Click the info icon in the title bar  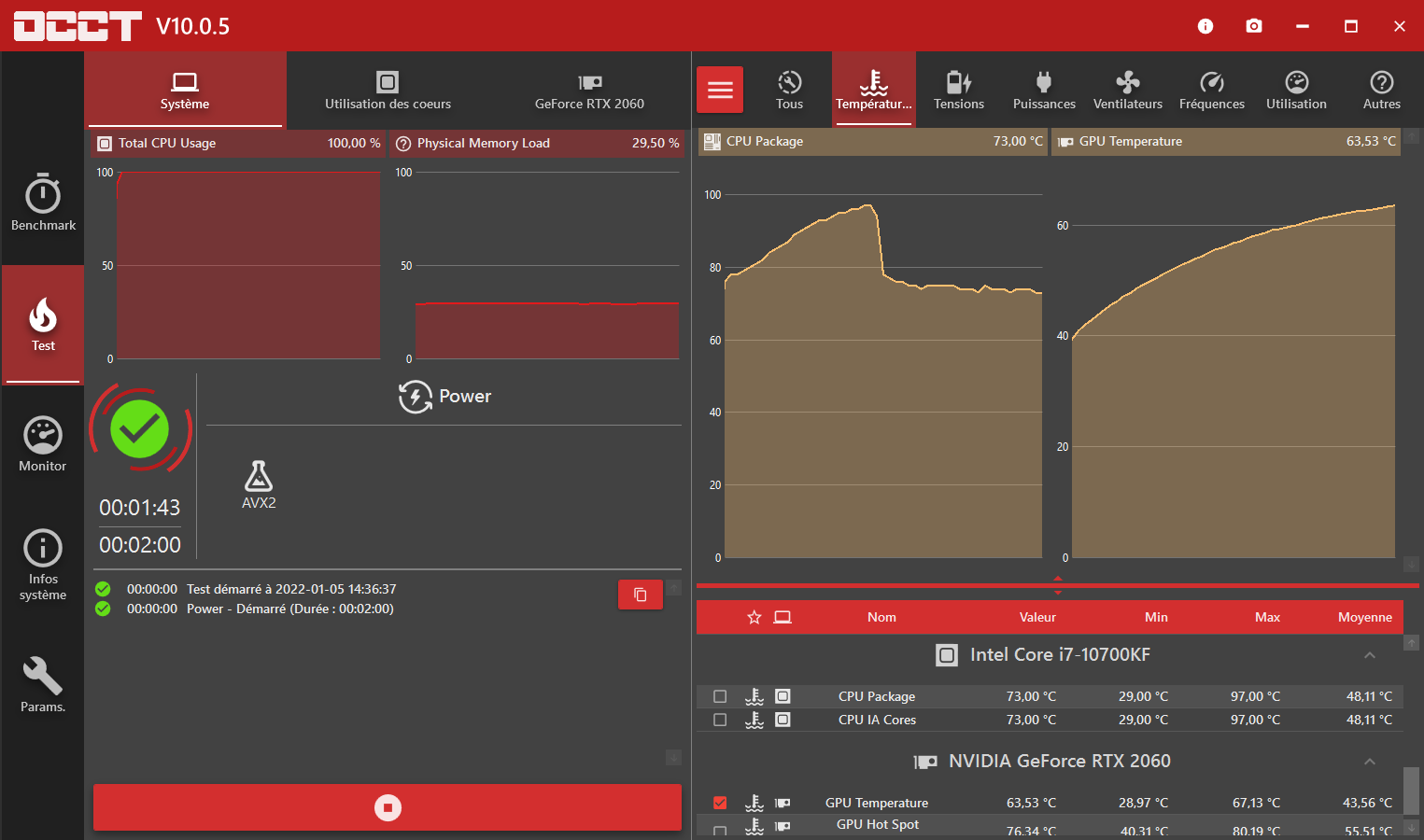[x=1205, y=26]
